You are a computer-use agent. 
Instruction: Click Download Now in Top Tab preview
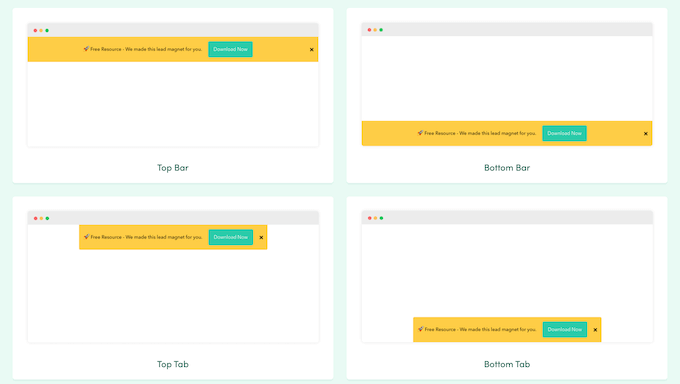tap(231, 237)
